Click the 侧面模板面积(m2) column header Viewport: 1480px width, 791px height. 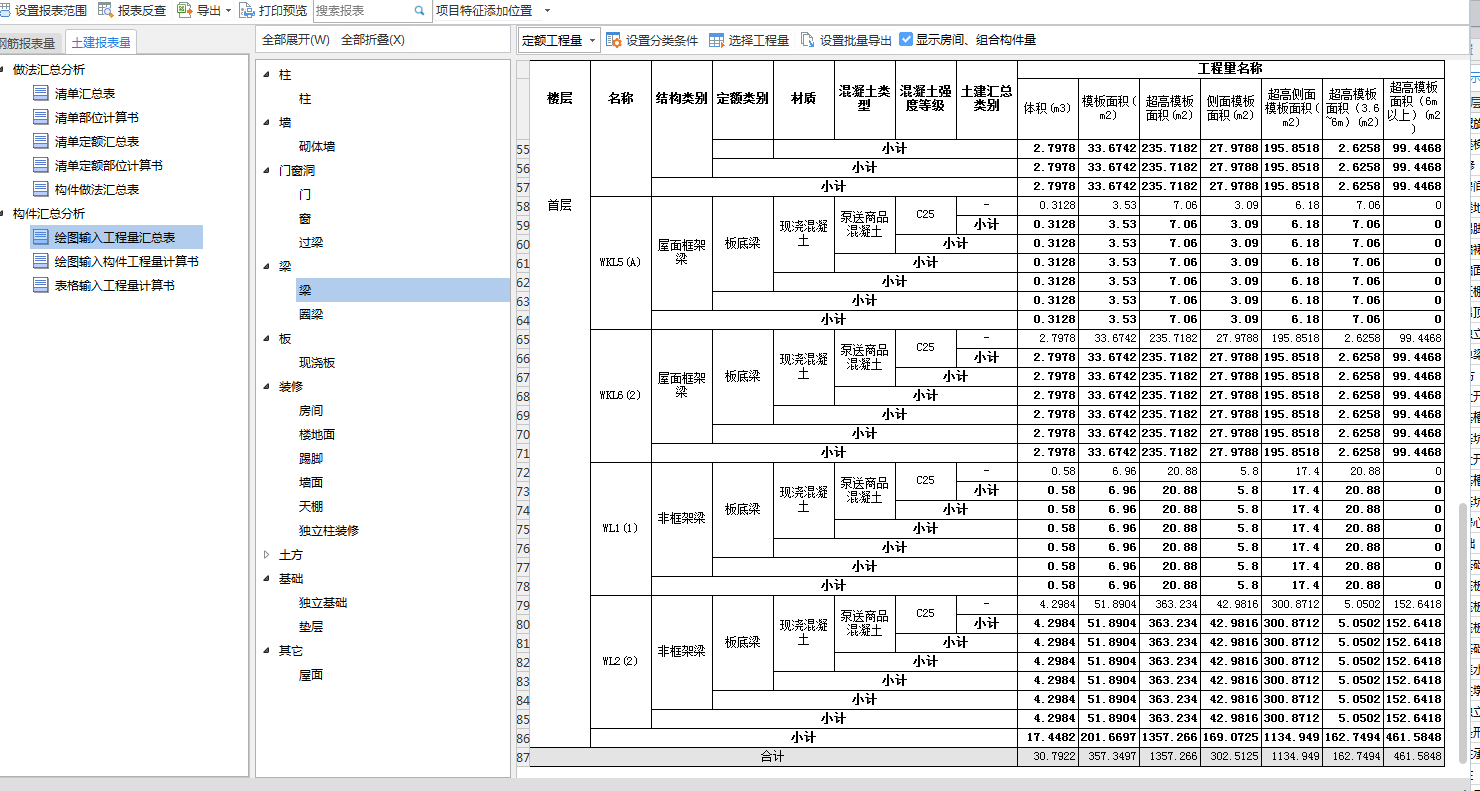pyautogui.click(x=1231, y=108)
